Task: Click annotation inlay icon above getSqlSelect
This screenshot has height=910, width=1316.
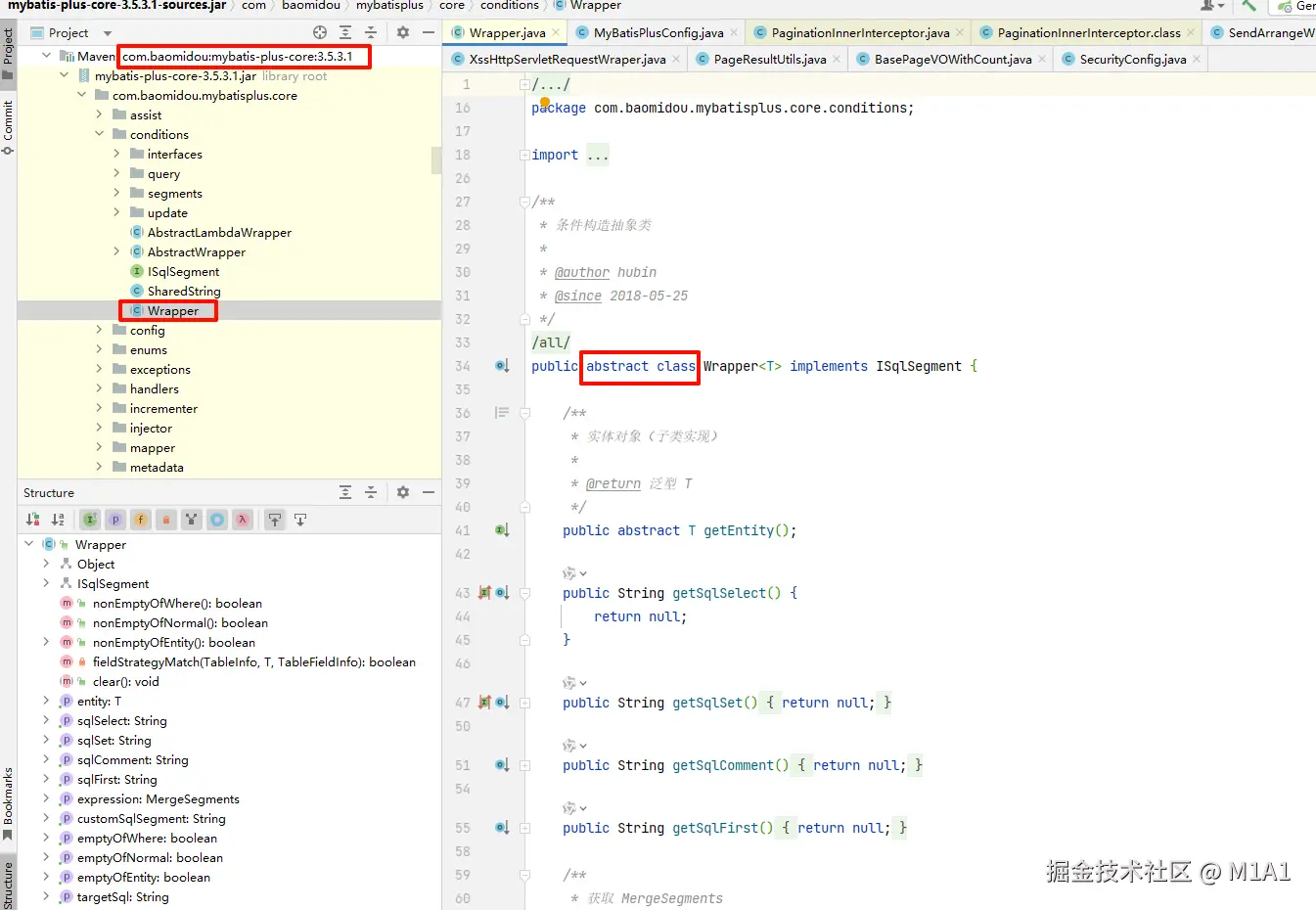Action: tap(574, 573)
